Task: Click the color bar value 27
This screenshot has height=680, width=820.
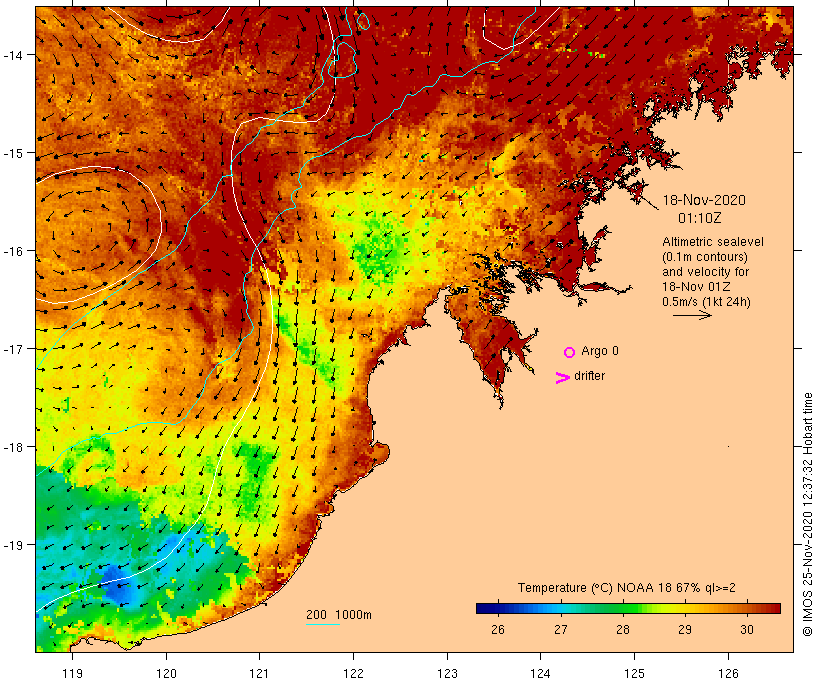Action: (561, 629)
